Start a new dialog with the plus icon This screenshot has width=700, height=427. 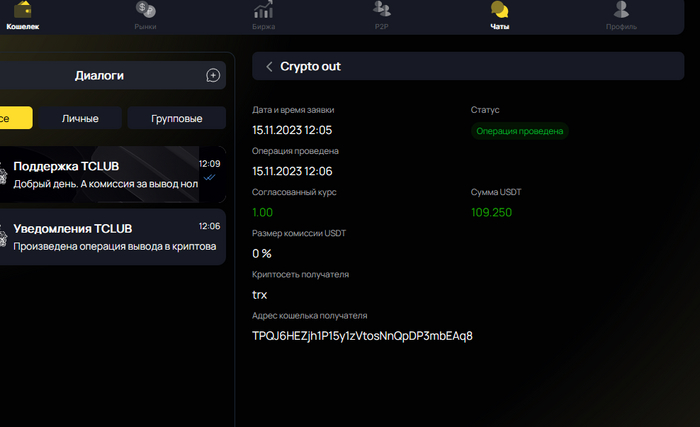tap(213, 75)
